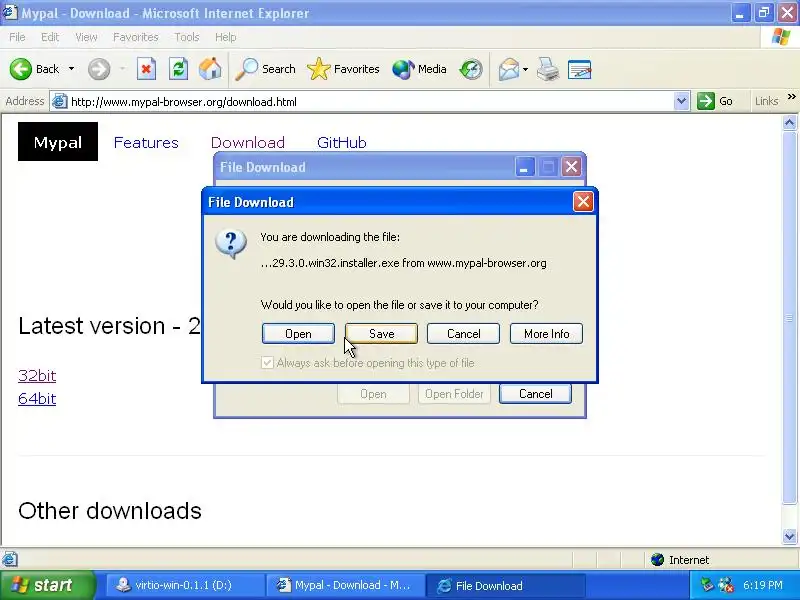Go to the Home page icon

pos(210,69)
